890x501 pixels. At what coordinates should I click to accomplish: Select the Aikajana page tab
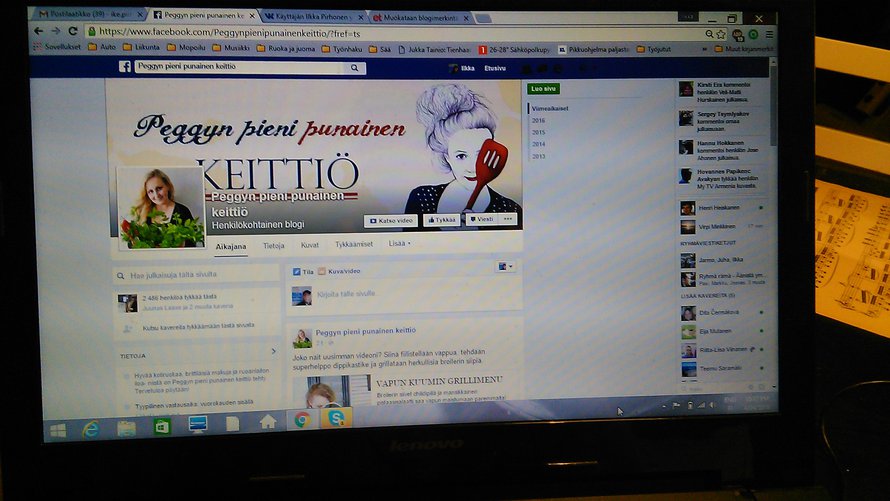coord(230,246)
